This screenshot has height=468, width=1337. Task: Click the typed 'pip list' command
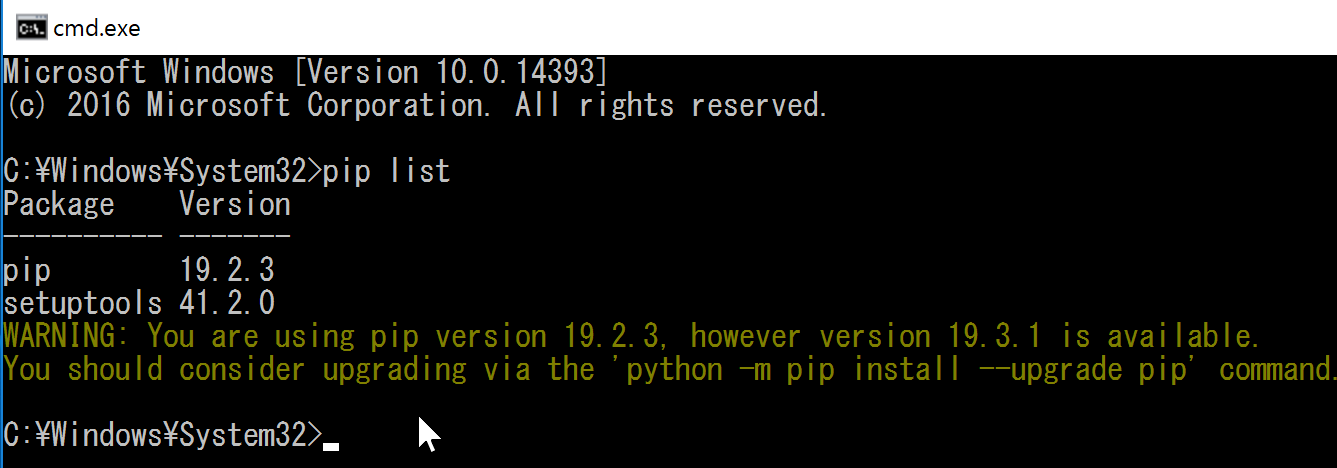pyautogui.click(x=387, y=172)
